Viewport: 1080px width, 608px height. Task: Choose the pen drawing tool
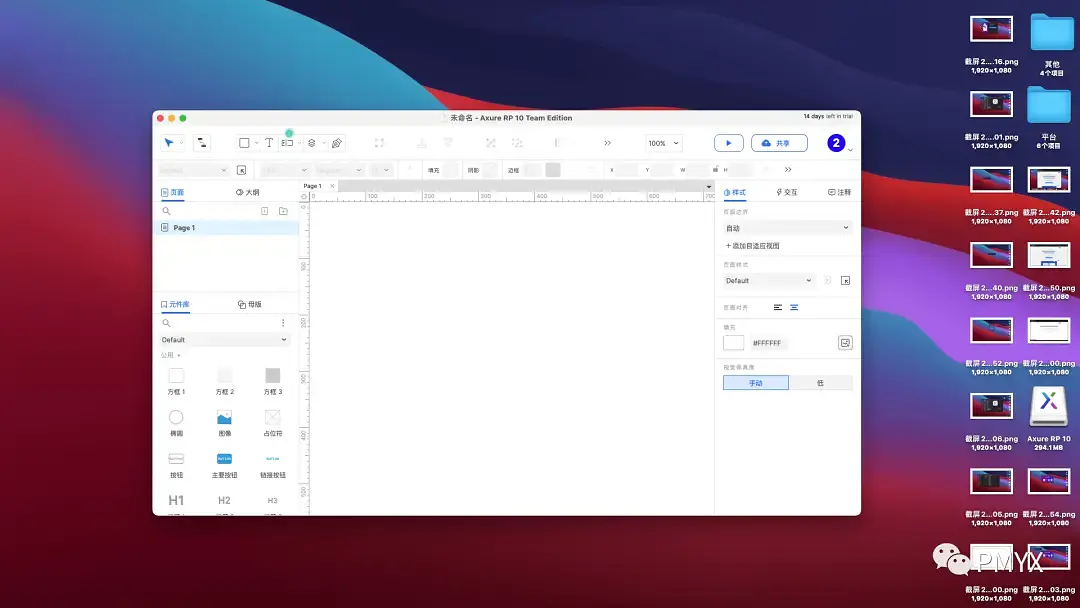coord(337,143)
